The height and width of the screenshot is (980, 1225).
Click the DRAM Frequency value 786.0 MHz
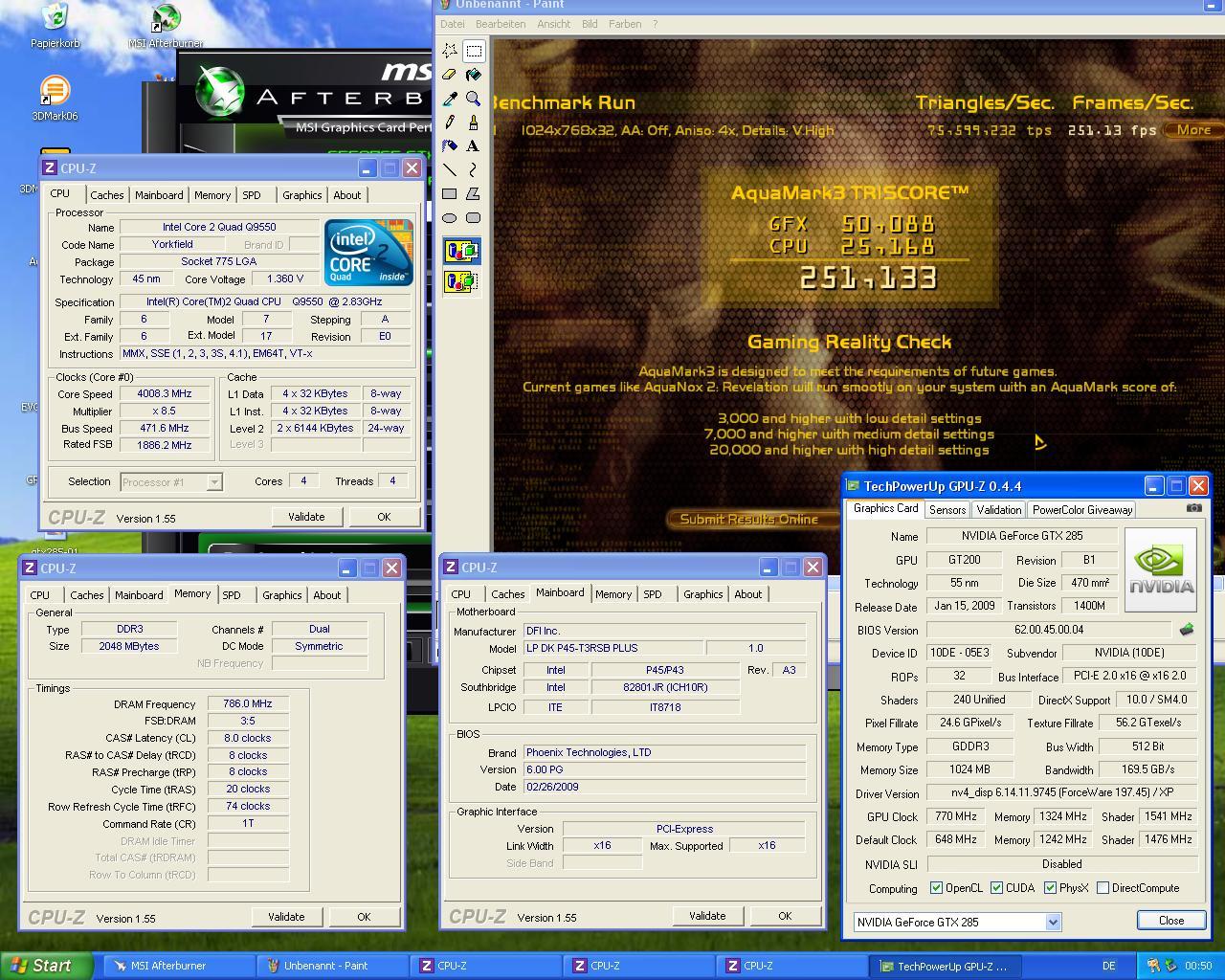(248, 703)
